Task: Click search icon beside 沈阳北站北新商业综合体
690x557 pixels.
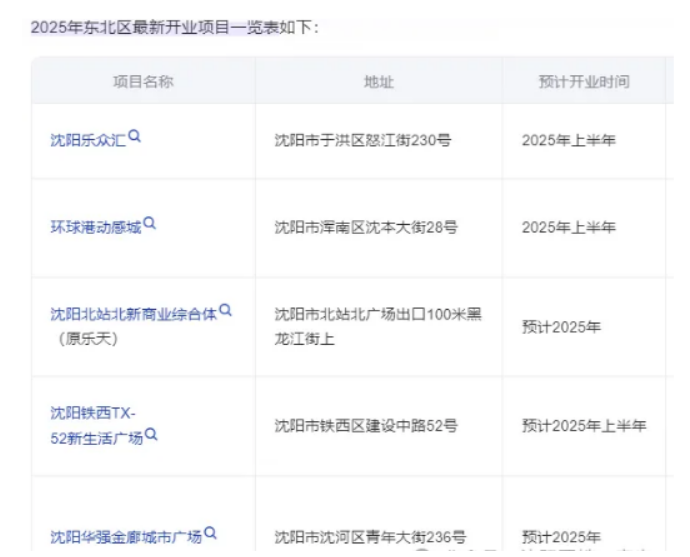Action: [225, 310]
